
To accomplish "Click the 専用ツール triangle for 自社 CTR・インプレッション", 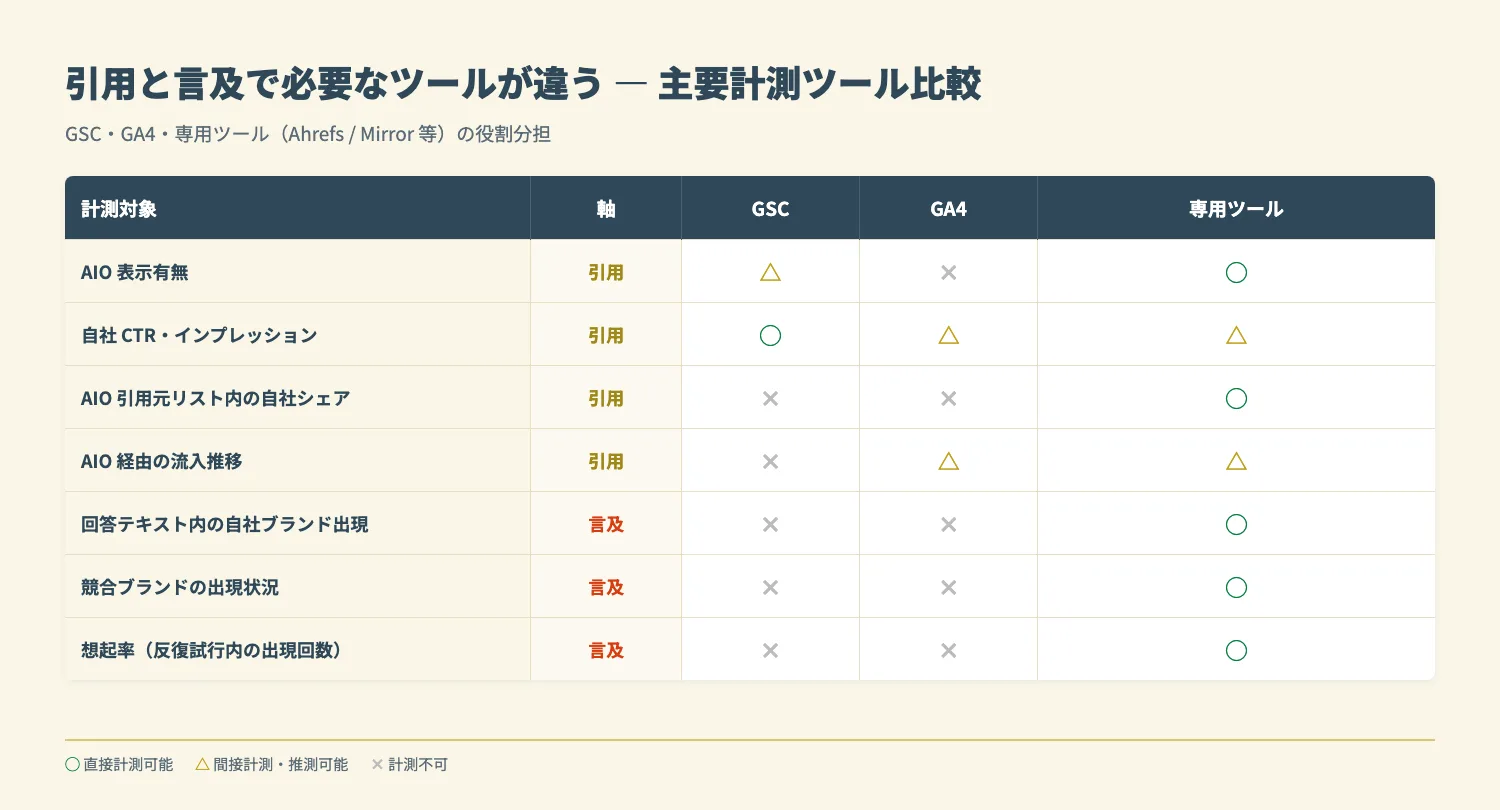I will (x=1236, y=335).
